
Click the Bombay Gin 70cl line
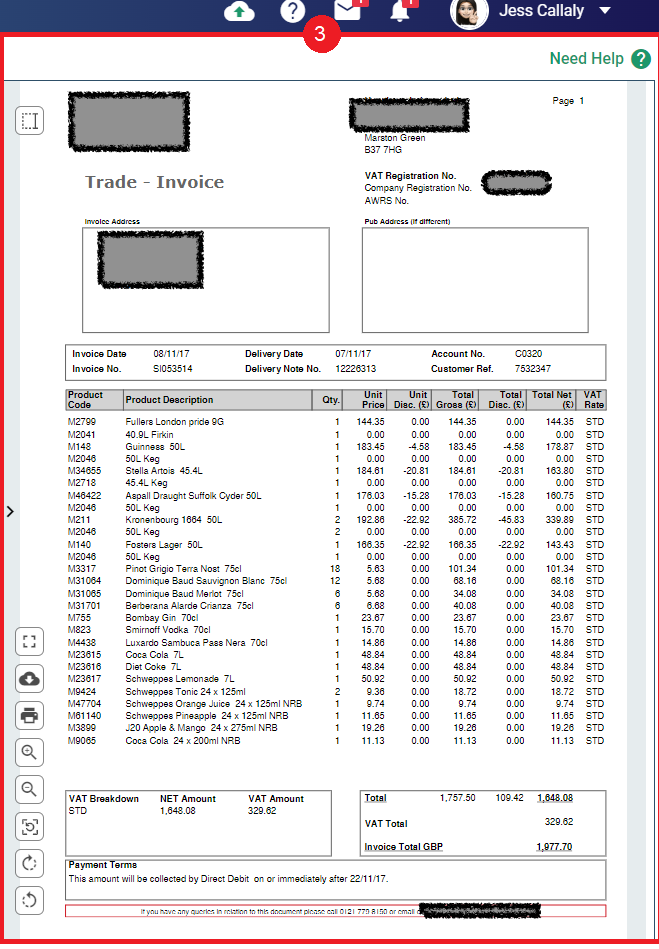click(336, 618)
